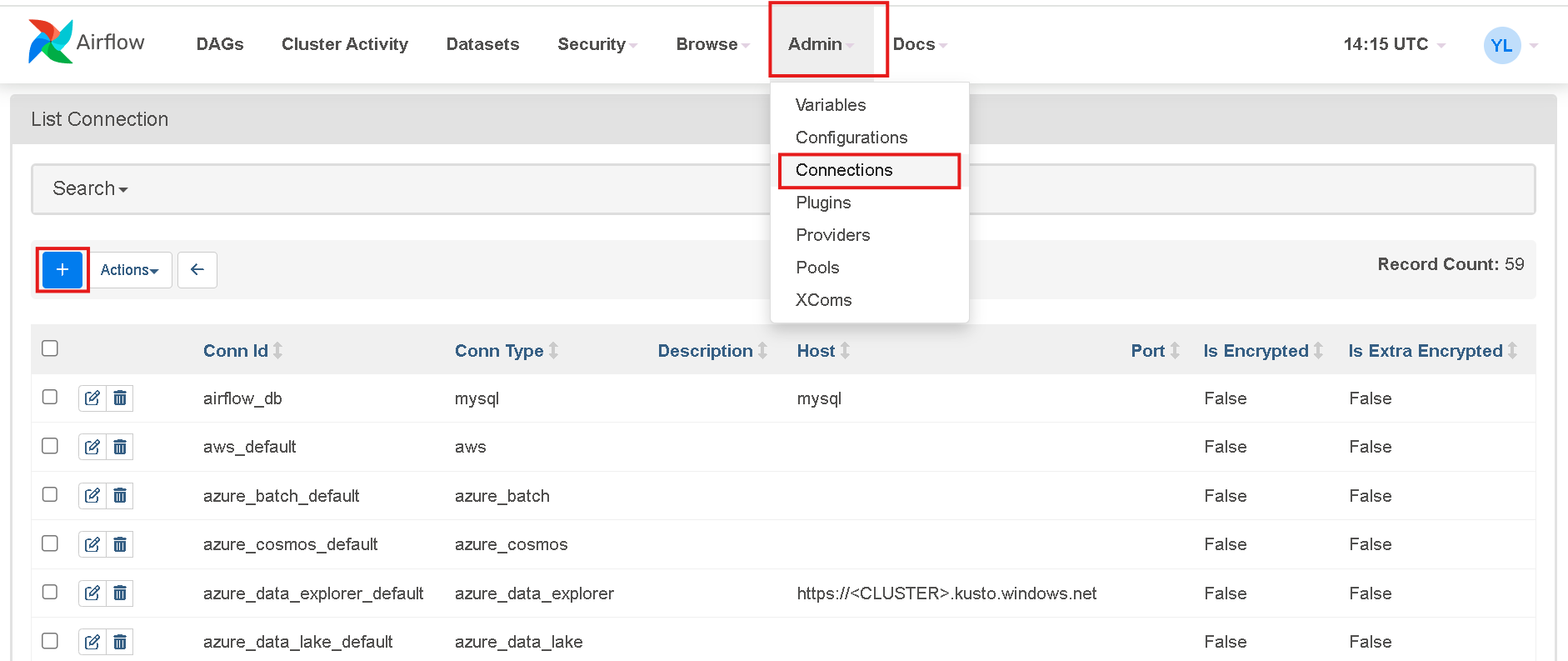
Task: Delete the azure_cosmos_default connection
Action: [120, 544]
